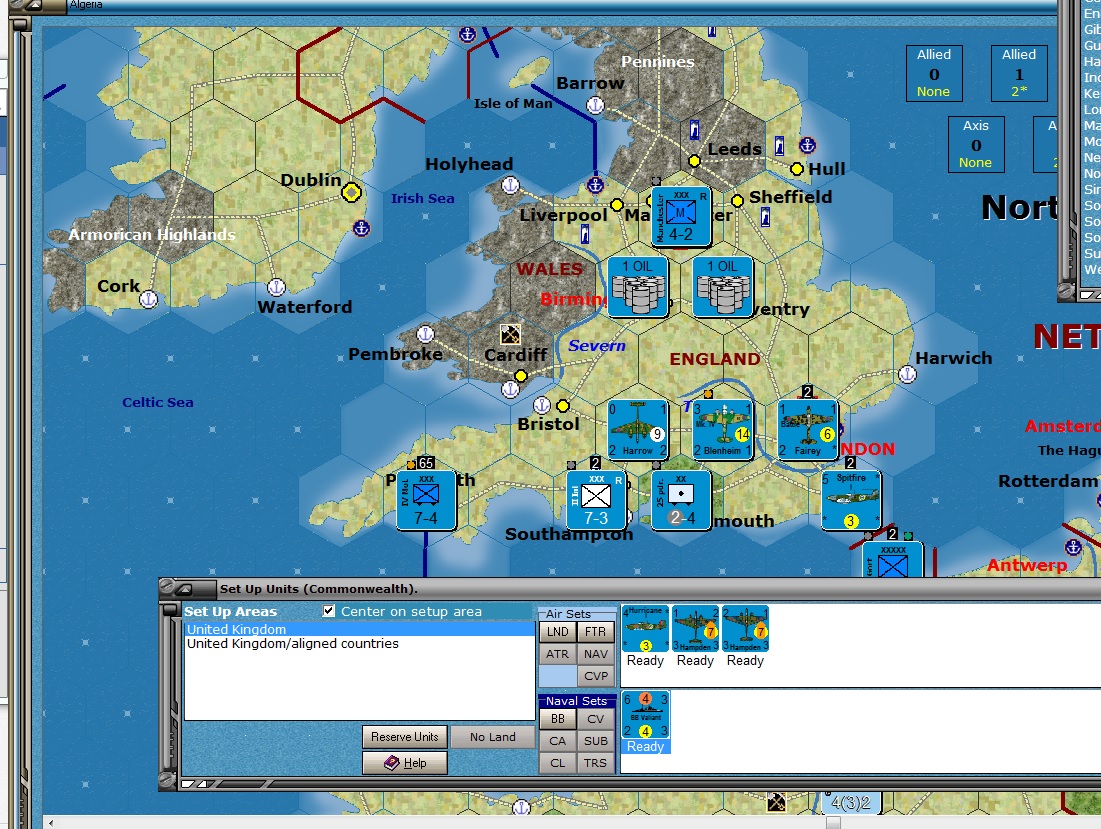Click the Hull city marker
The image size is (1101, 829).
pos(796,169)
